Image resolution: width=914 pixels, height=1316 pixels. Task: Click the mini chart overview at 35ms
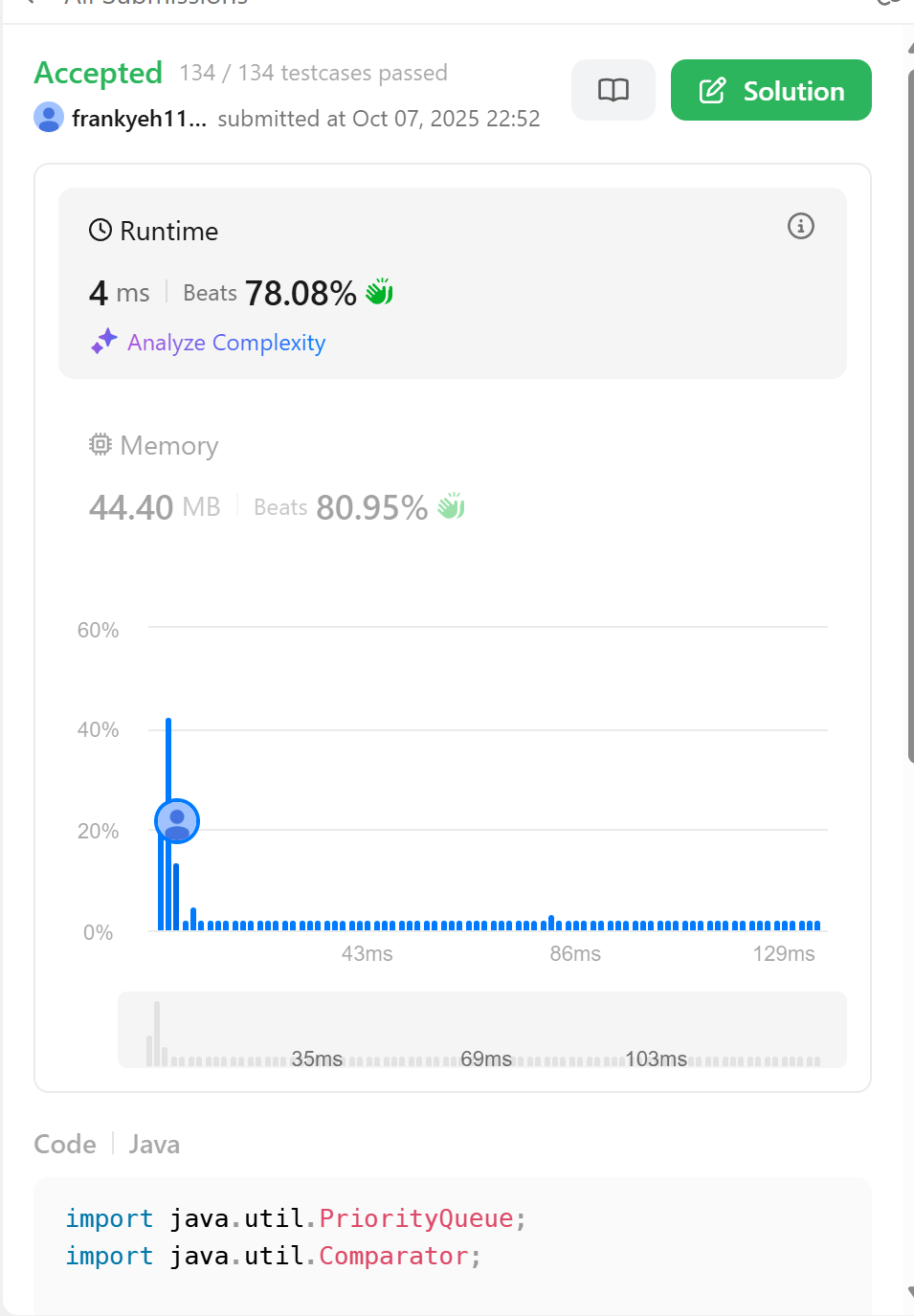(x=317, y=1059)
